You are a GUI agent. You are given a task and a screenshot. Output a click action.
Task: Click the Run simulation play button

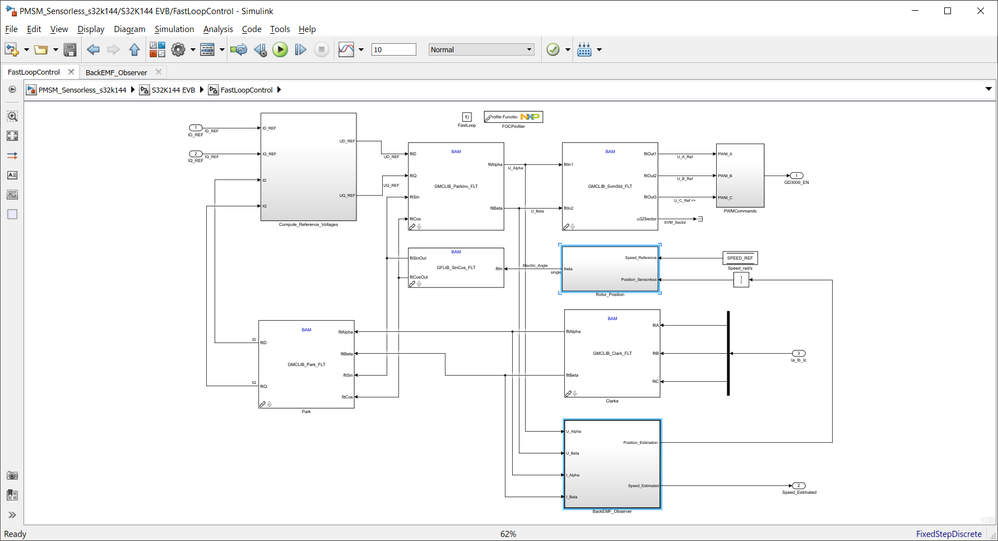click(x=280, y=50)
